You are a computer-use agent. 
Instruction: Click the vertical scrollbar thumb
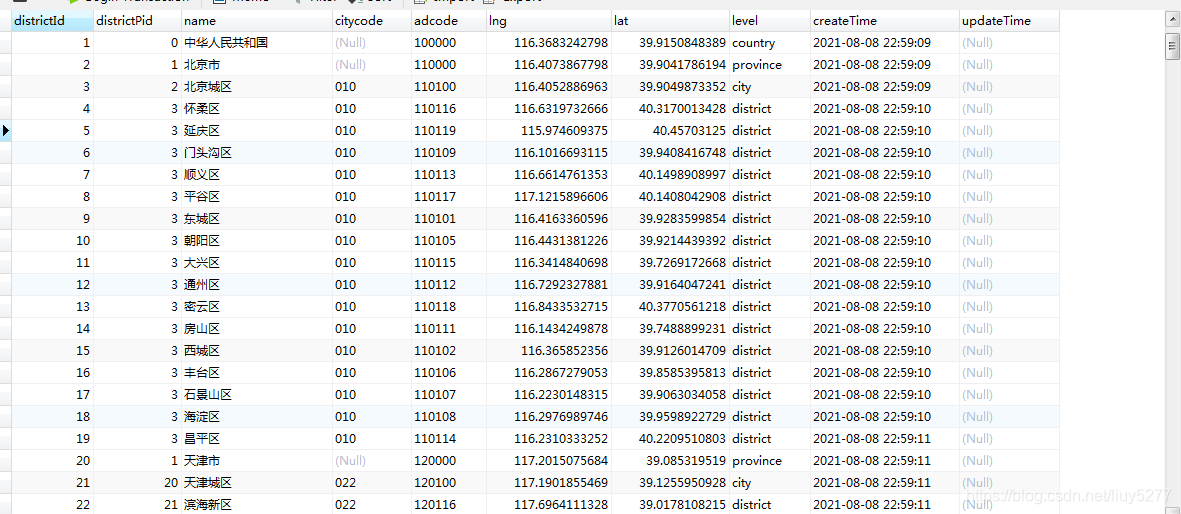1172,47
